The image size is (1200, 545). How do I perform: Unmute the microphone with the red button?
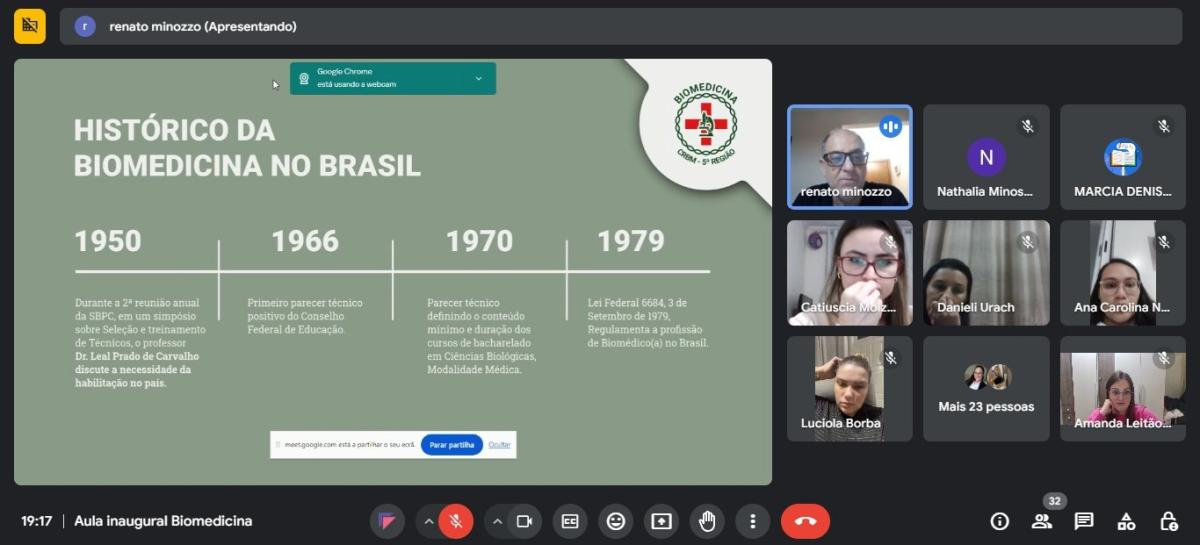455,521
